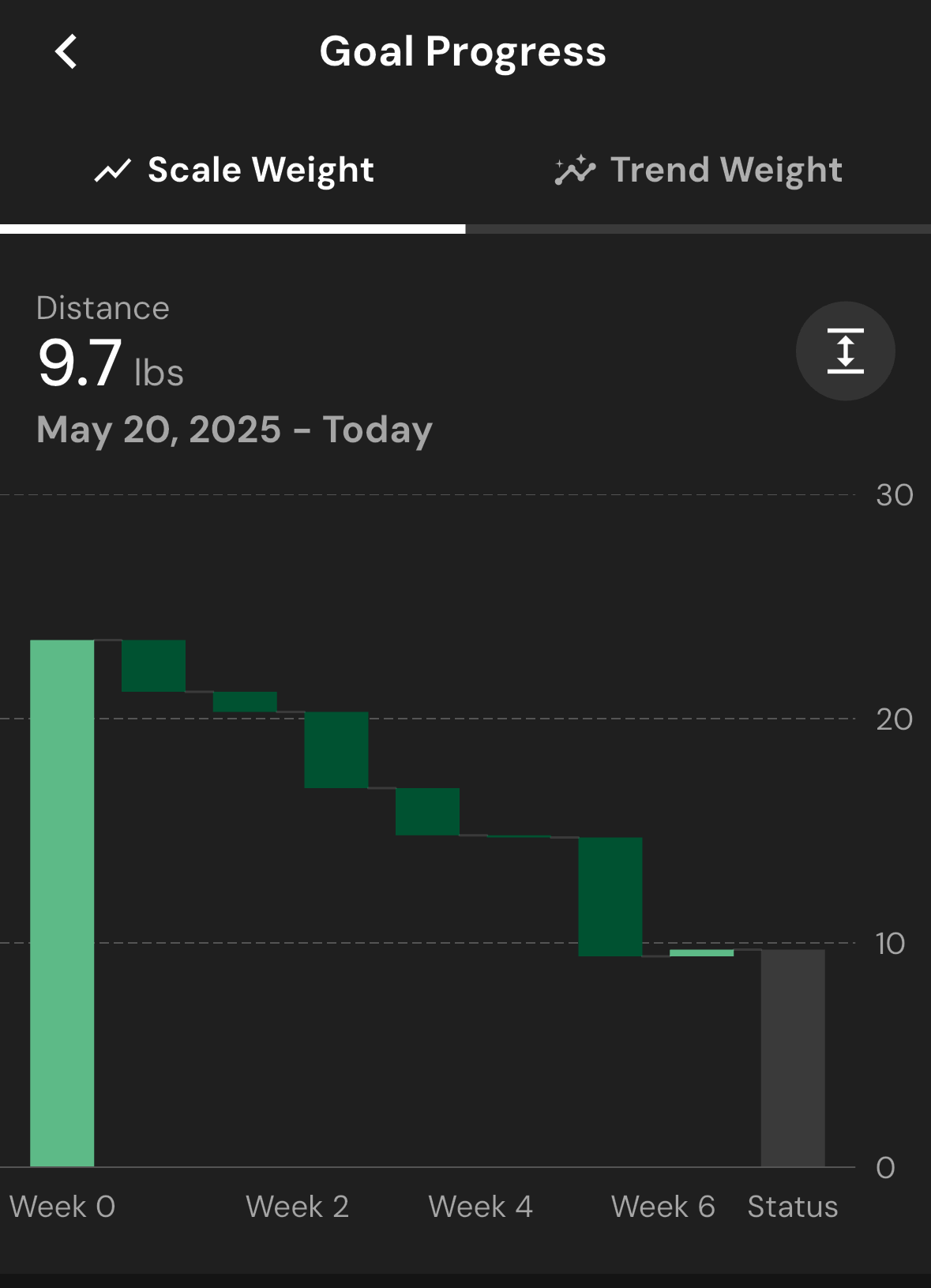Tap the Trend Weight sparkle-chart icon
The image size is (931, 1288).
pyautogui.click(x=575, y=170)
